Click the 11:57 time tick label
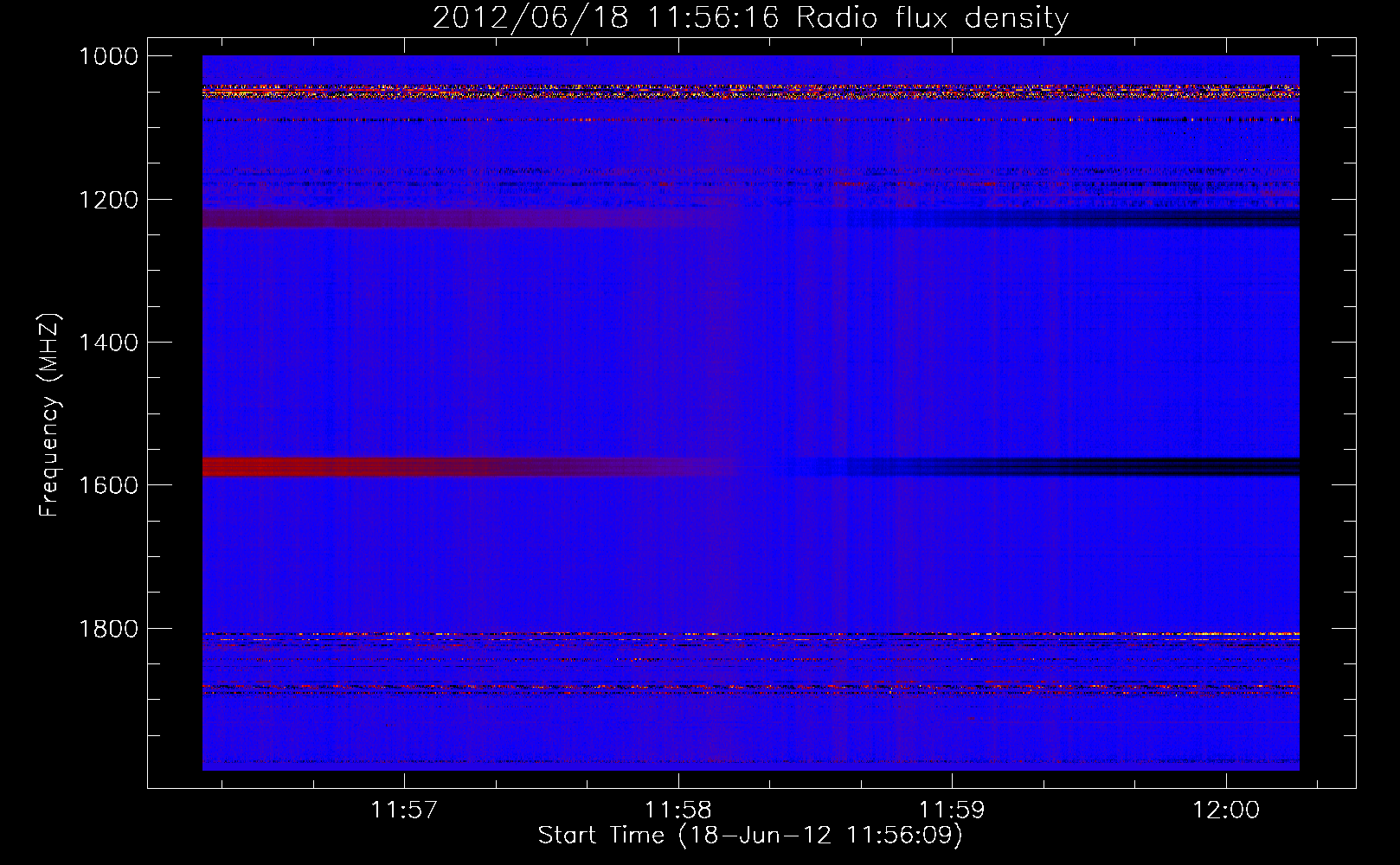Screen dimensions: 1400x865 pyautogui.click(x=404, y=811)
